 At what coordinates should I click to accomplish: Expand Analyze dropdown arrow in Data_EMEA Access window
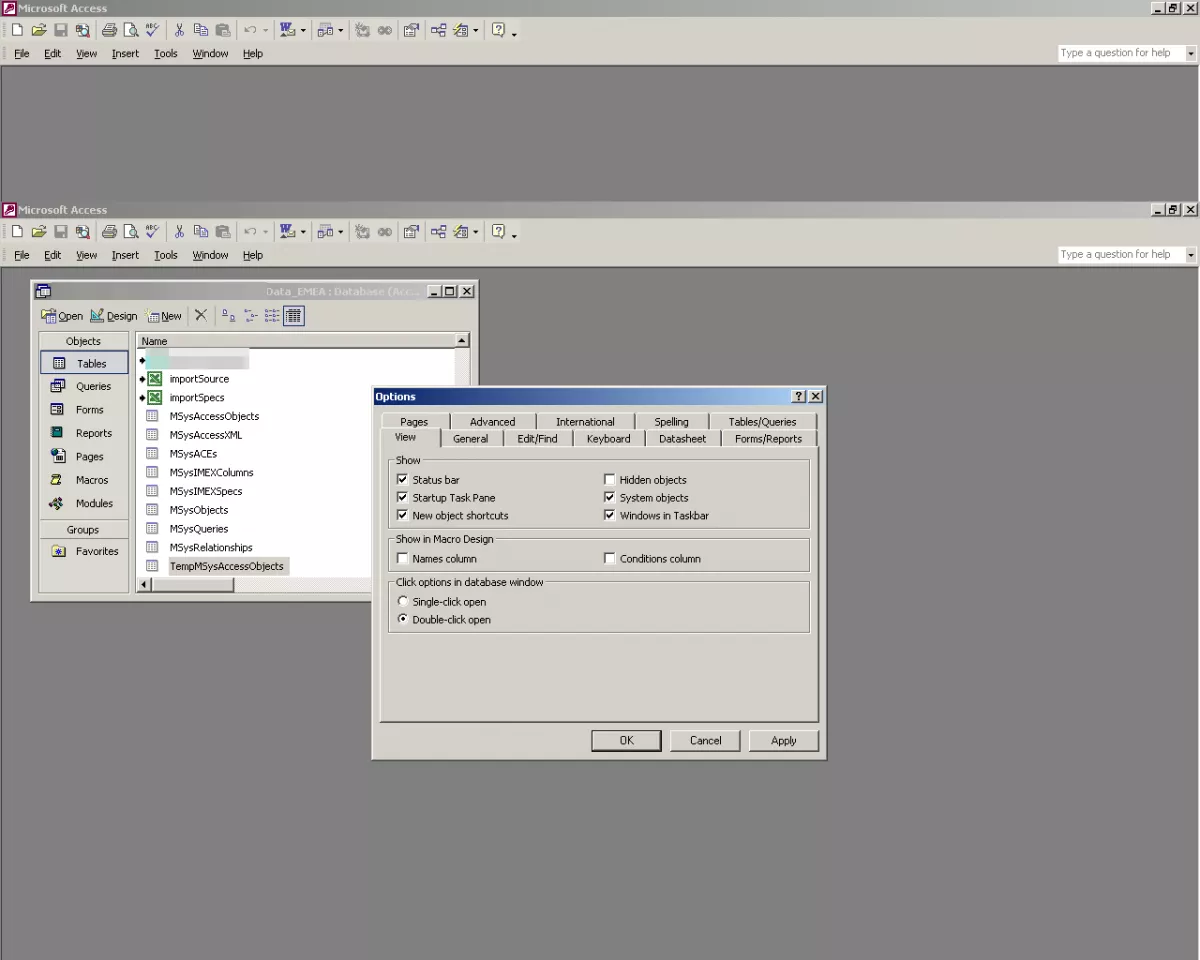point(340,232)
